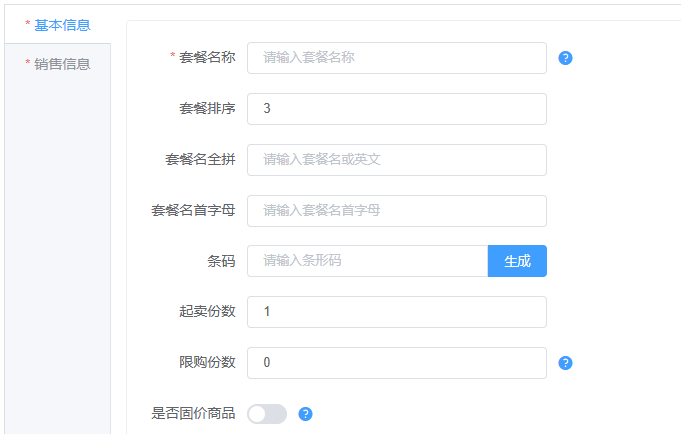Focus the 起卖份数 input showing 1

(x=396, y=312)
